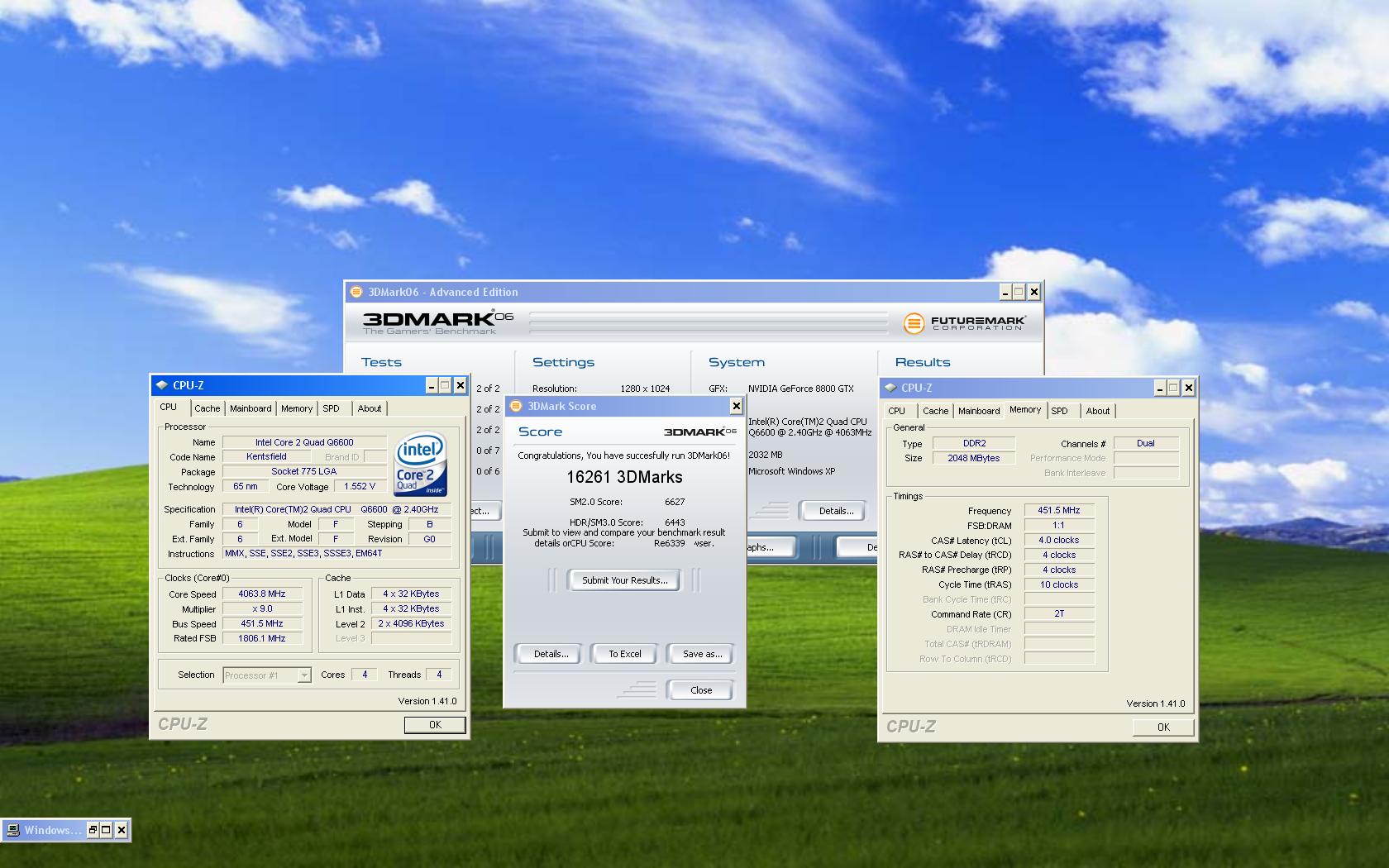Click the 3DMark Score dialog title icon

pyautogui.click(x=517, y=406)
